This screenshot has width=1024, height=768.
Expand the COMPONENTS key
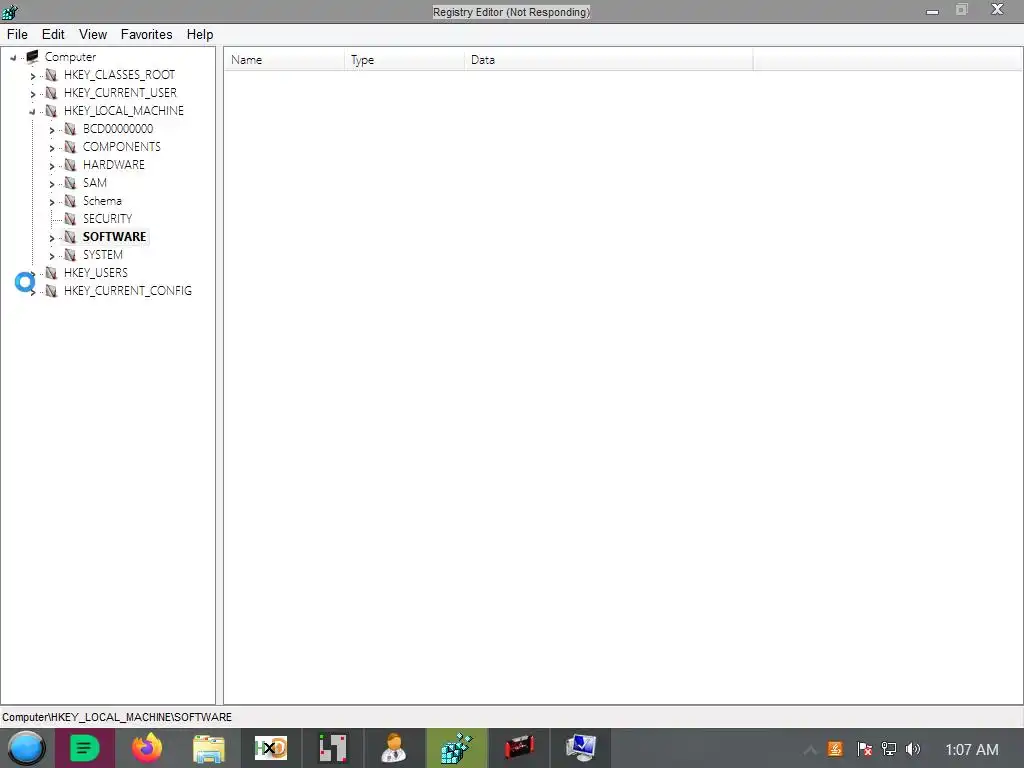pyautogui.click(x=52, y=148)
